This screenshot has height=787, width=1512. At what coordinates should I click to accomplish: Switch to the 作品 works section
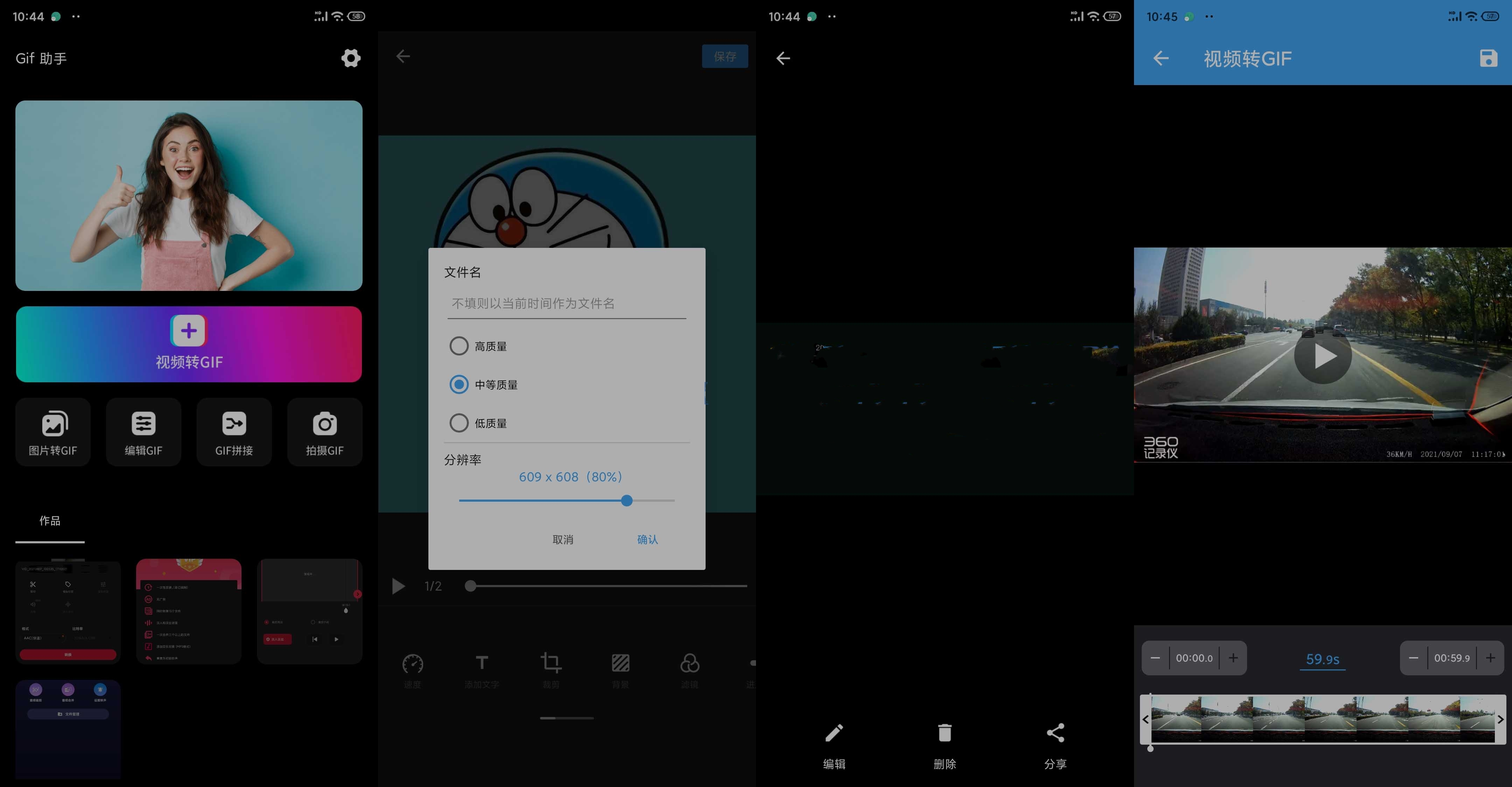[49, 521]
